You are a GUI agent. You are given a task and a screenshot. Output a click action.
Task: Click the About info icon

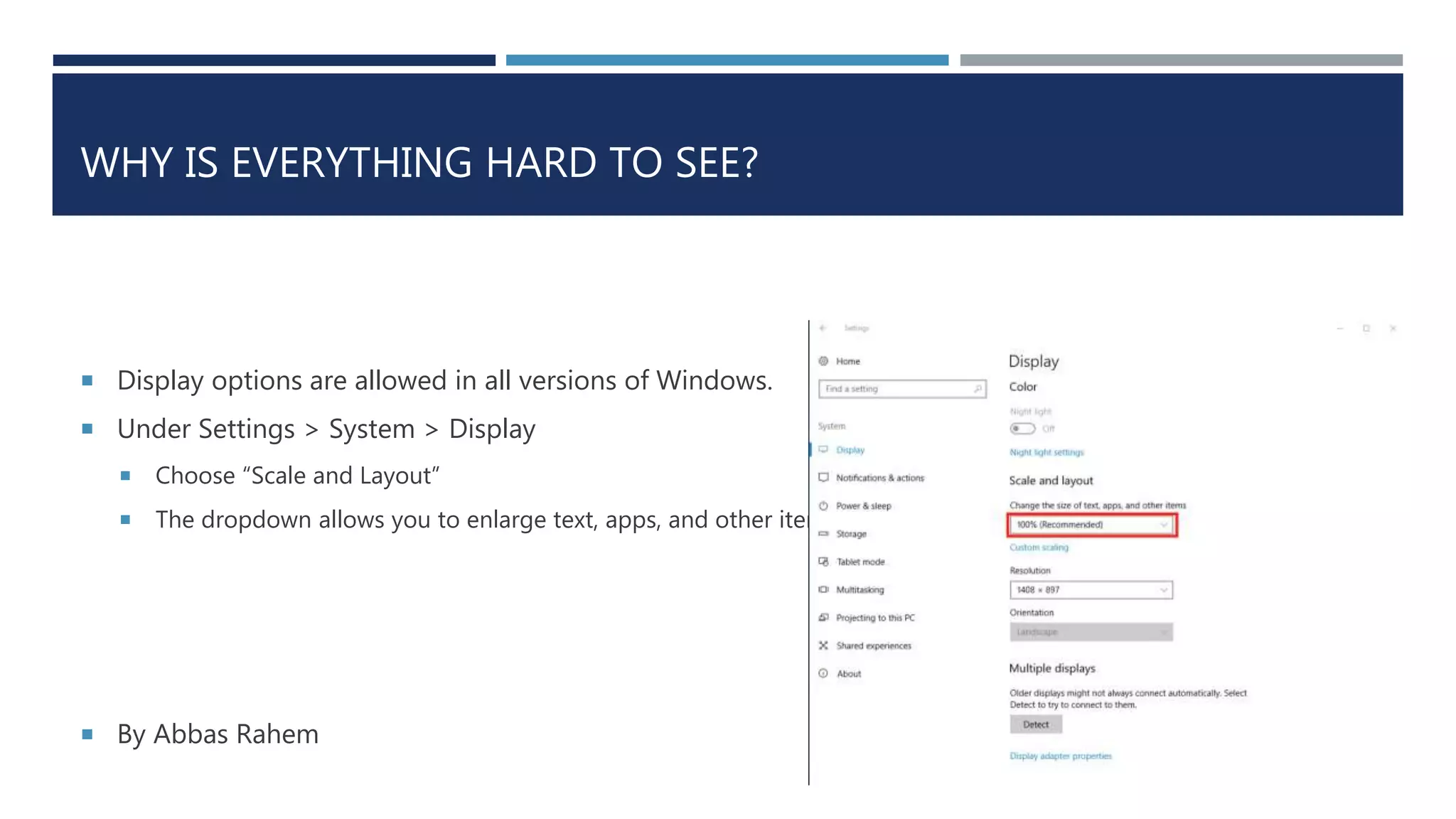tap(823, 673)
